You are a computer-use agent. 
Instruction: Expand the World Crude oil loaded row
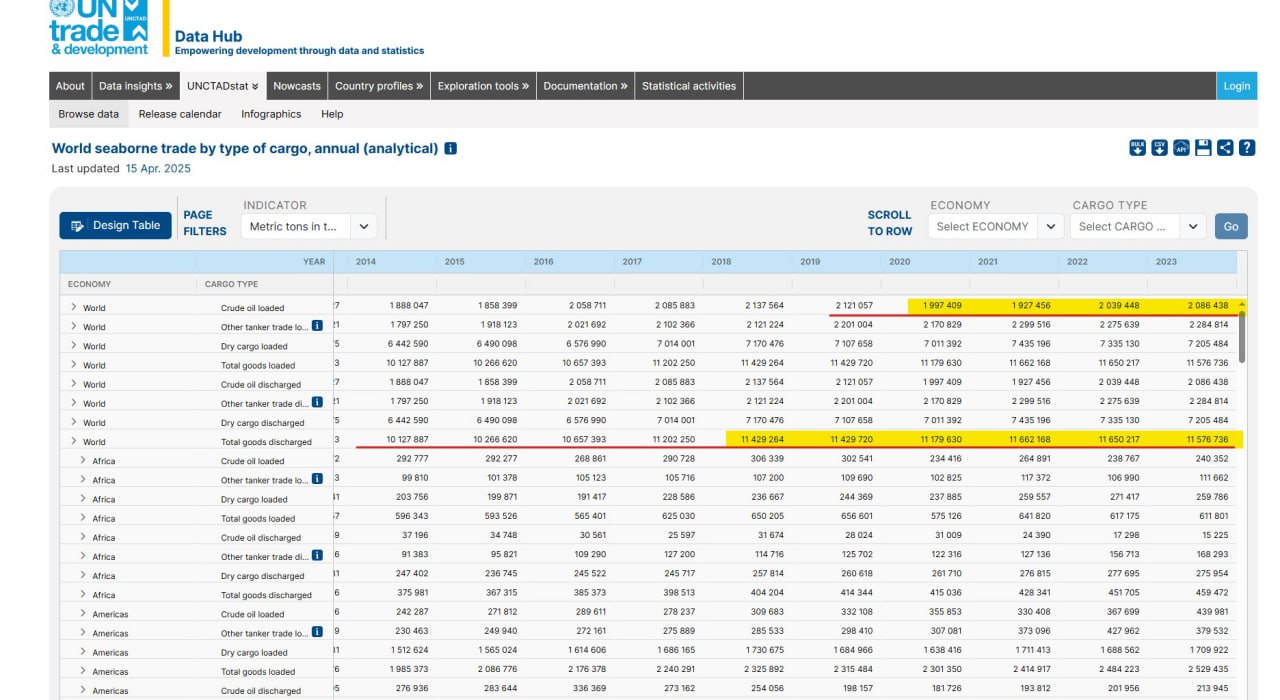tap(74, 307)
